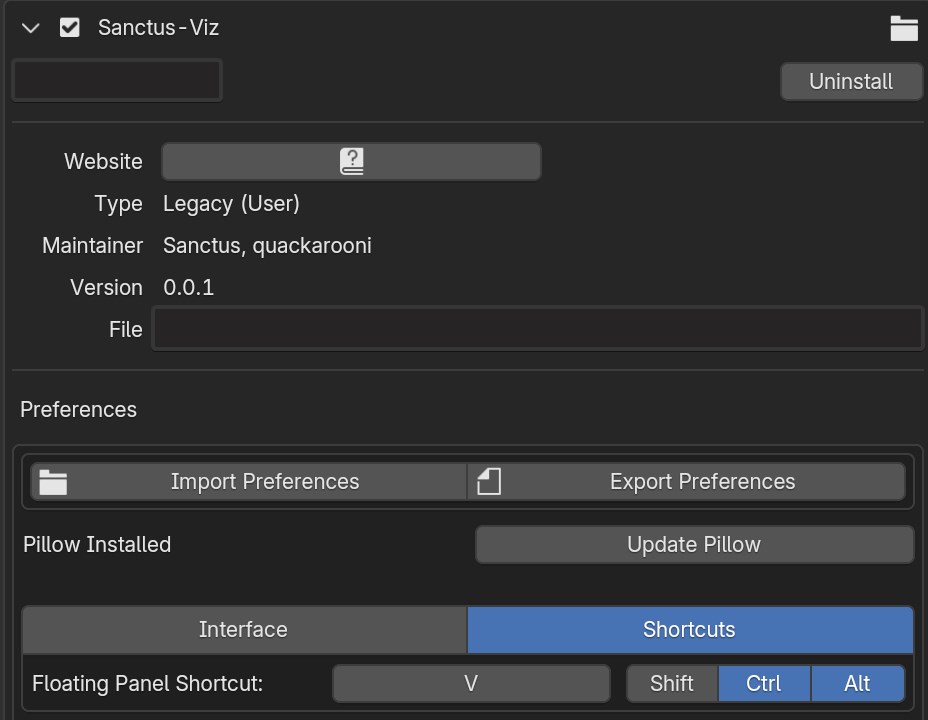The height and width of the screenshot is (720, 928).
Task: Click the folder icon in Import Preferences
Action: coord(53,482)
